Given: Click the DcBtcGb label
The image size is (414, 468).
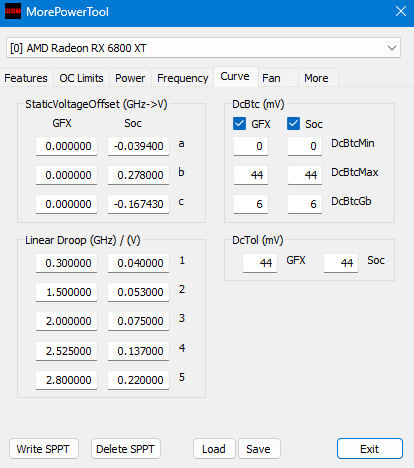Looking at the screenshot, I should pos(351,201).
